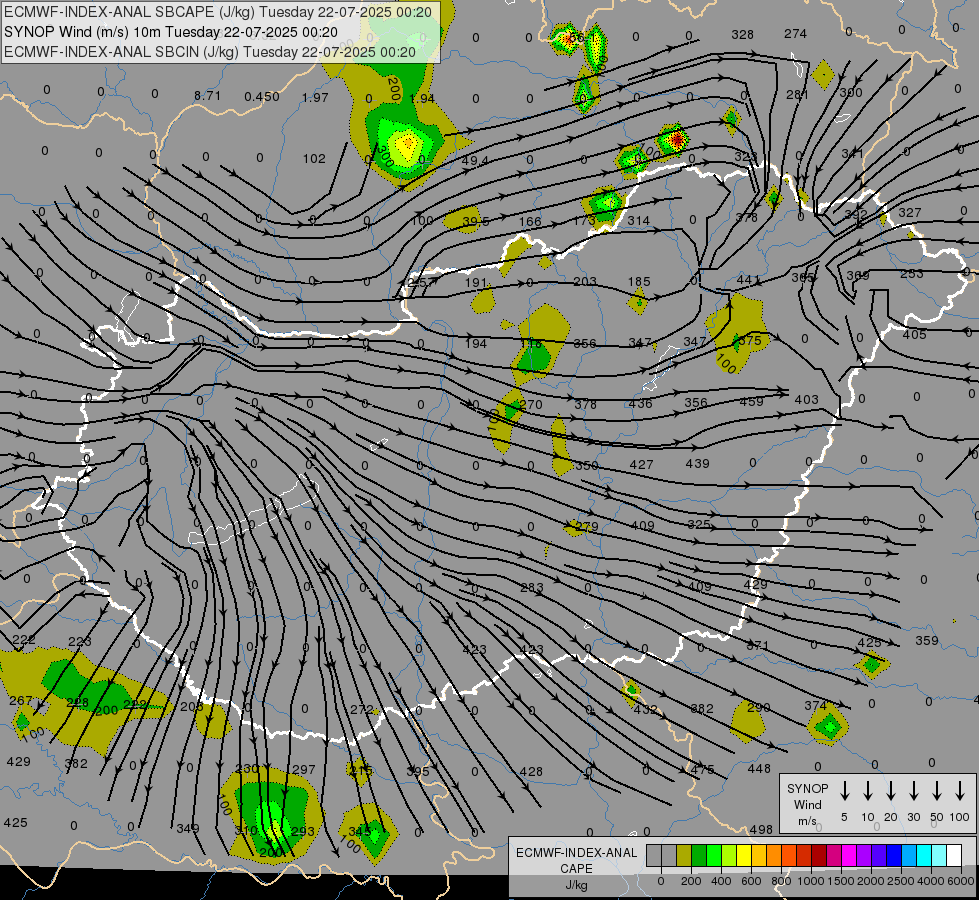Click the map value 297
Screen dimensions: 979x900
click(x=304, y=769)
